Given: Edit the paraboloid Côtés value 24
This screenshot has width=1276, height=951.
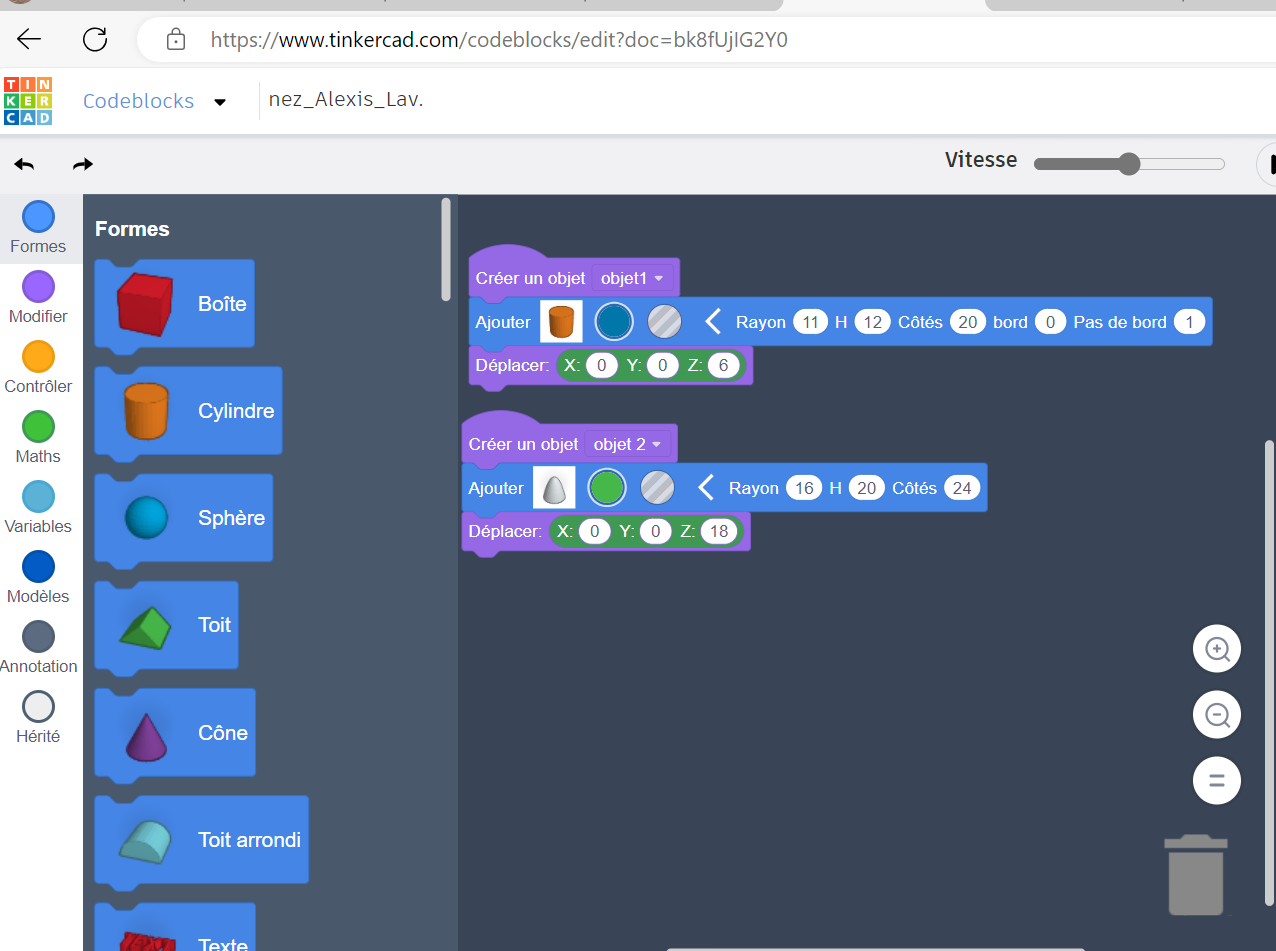Looking at the screenshot, I should click(x=962, y=488).
